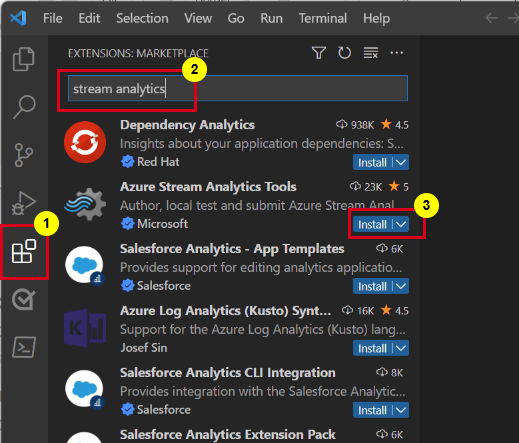Click the Microsoft publisher name

(x=163, y=224)
